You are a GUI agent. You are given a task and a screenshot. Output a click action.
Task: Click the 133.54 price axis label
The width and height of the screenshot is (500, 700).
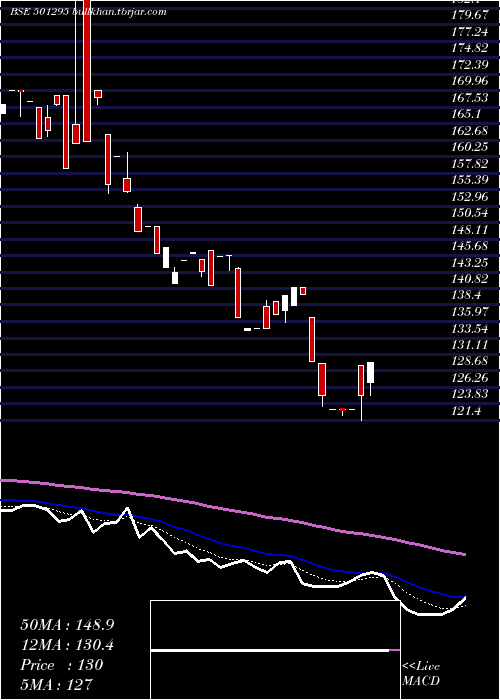[x=469, y=329]
